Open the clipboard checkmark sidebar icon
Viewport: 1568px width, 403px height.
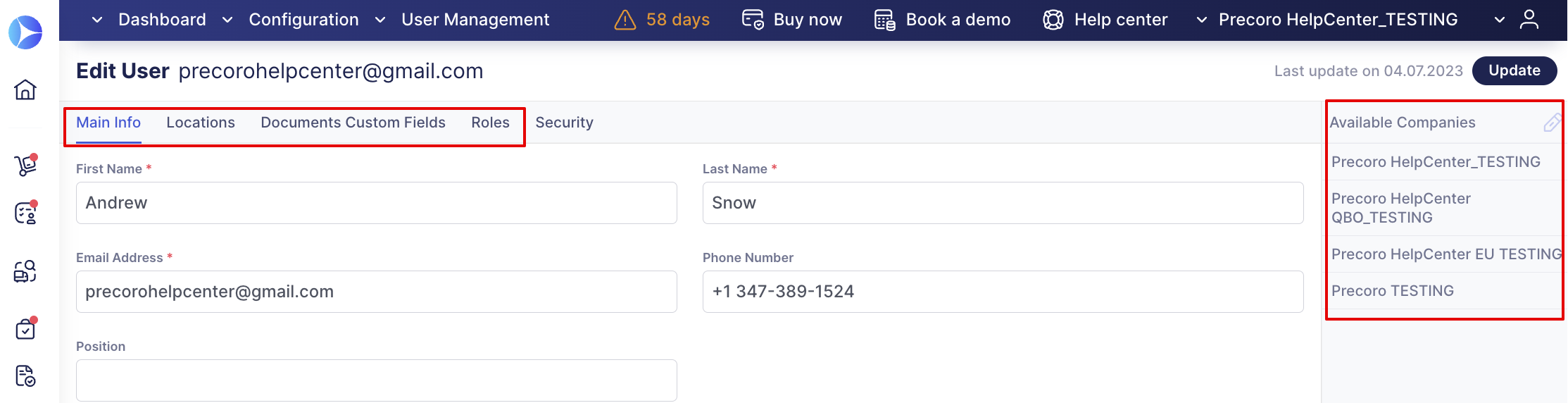25,329
